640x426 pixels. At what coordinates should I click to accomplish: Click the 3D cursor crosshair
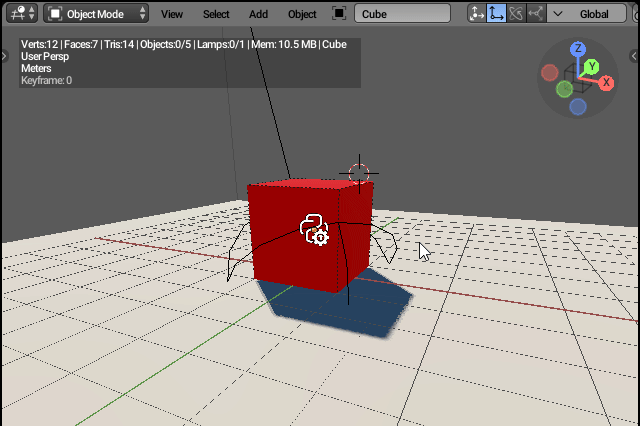(358, 173)
